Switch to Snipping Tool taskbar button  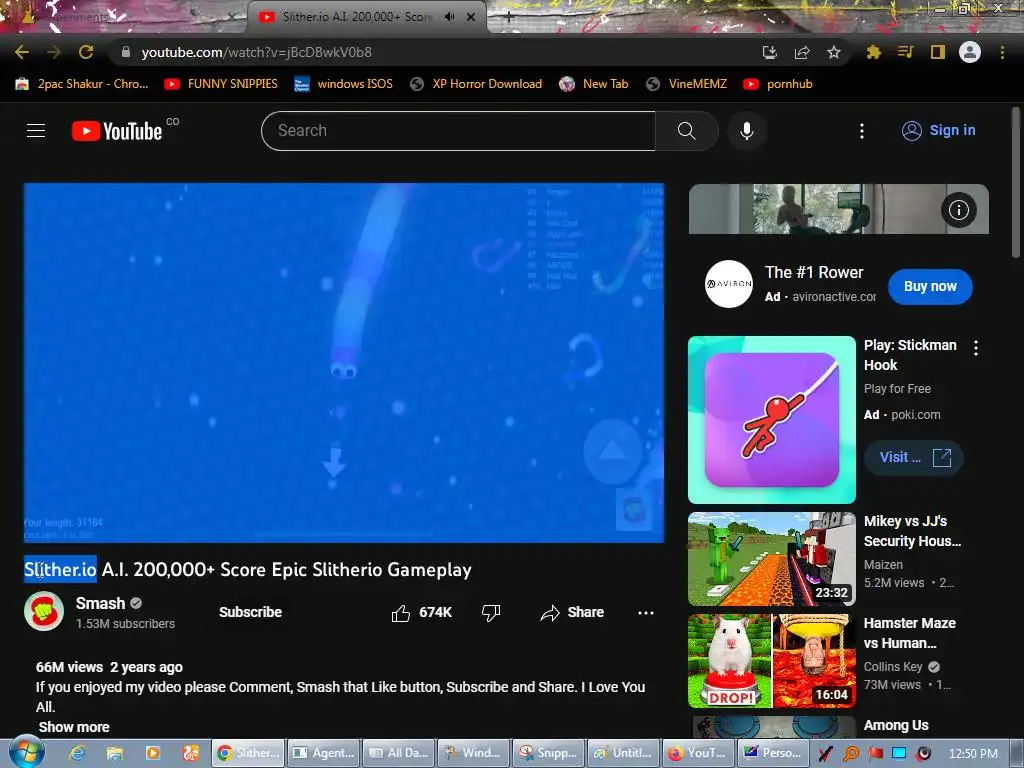(x=549, y=753)
